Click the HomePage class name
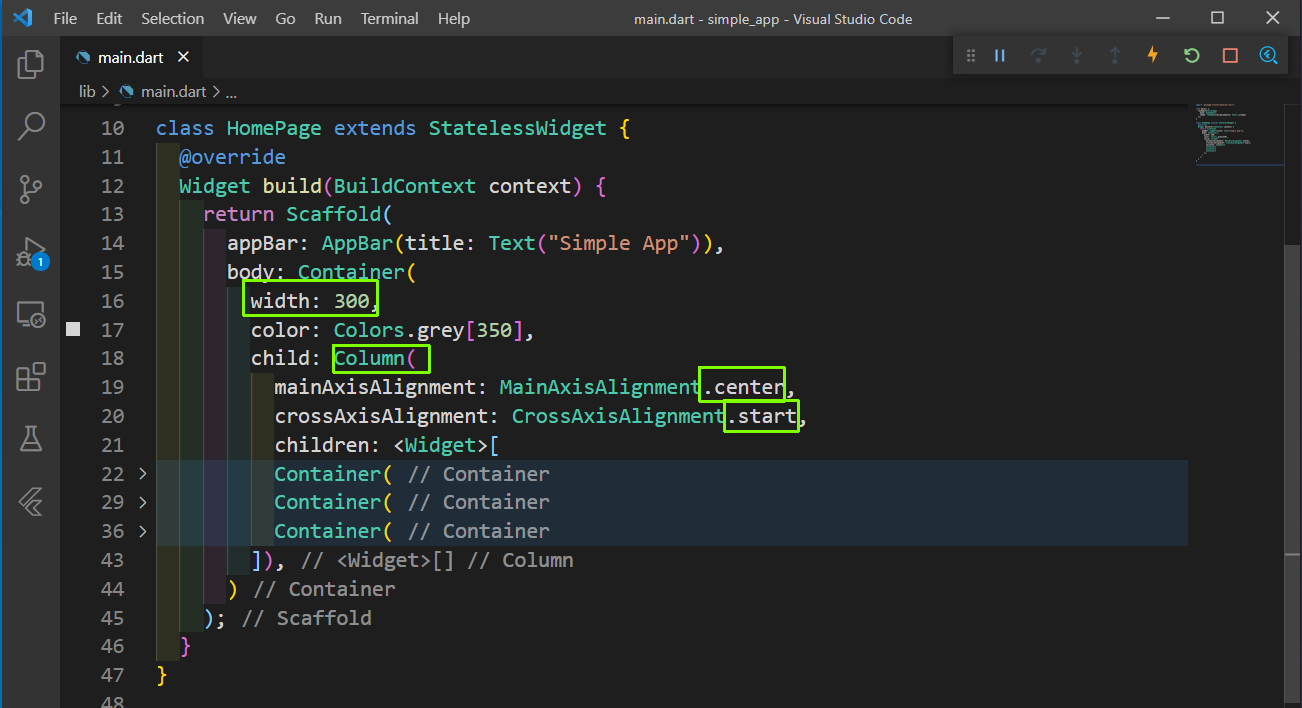 pyautogui.click(x=274, y=128)
